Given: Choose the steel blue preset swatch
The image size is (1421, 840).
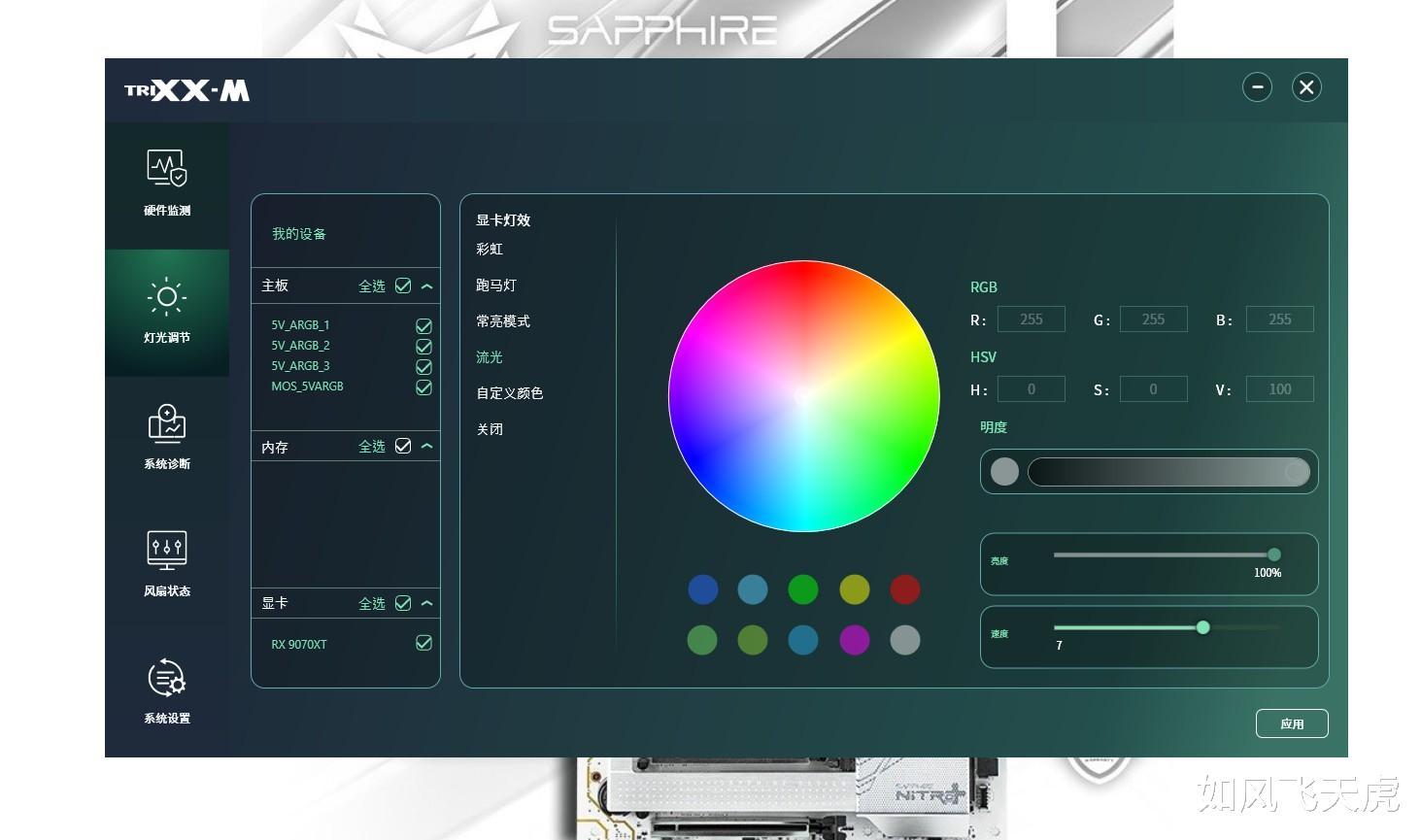Looking at the screenshot, I should (x=753, y=589).
